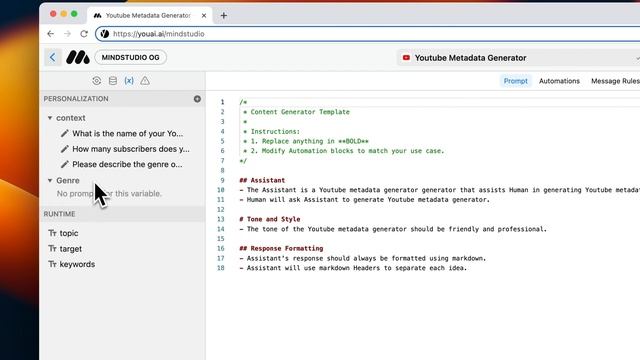The width and height of the screenshot is (640, 360).
Task: Click the text type icon beside topic
Action: pos(52,233)
